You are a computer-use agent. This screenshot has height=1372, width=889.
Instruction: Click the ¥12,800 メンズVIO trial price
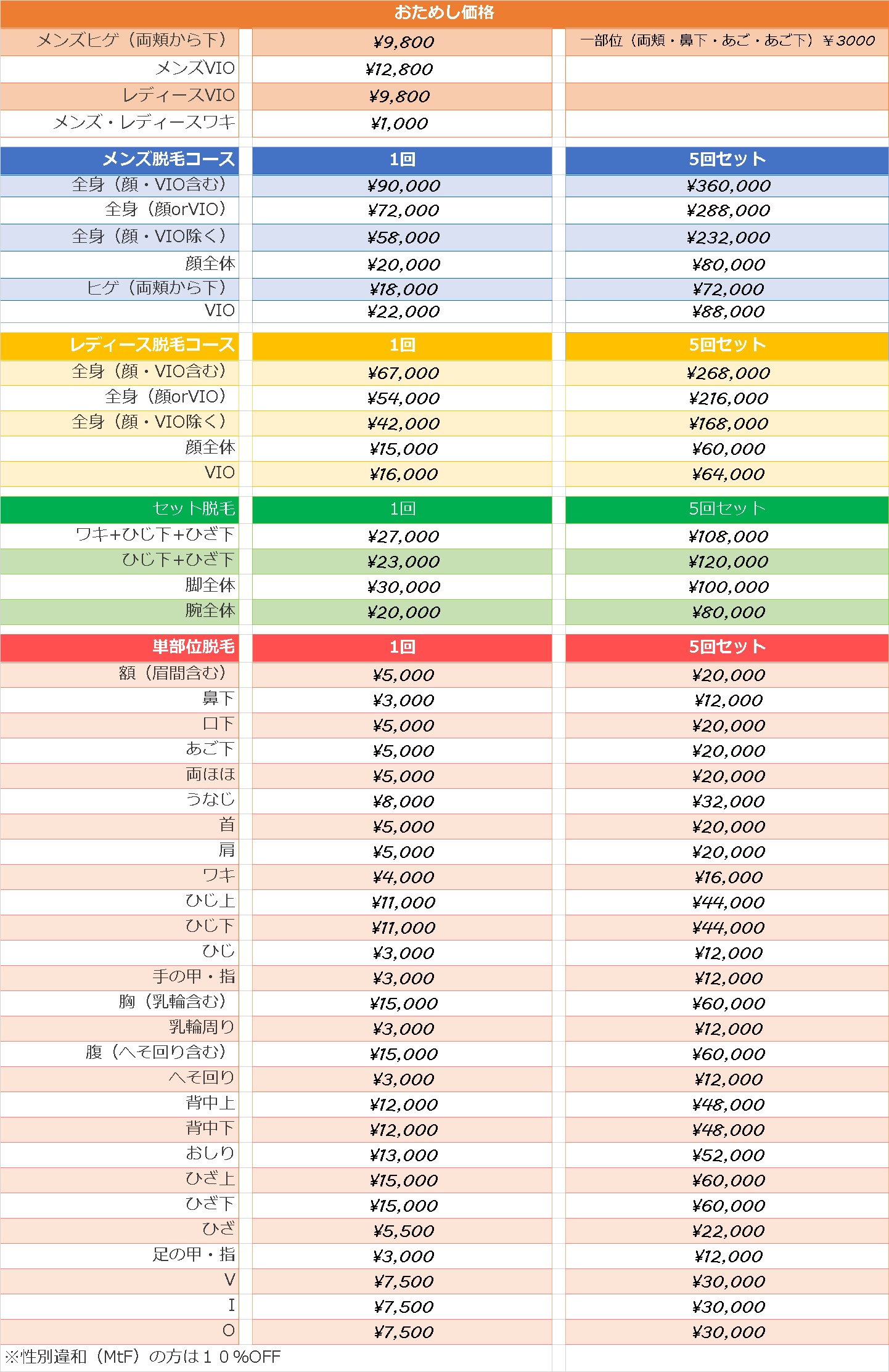click(x=399, y=69)
